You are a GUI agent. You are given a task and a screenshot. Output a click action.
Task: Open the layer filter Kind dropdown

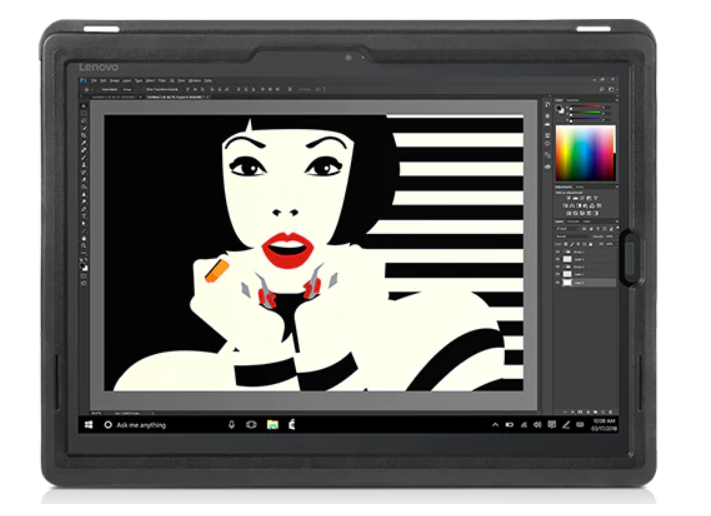click(567, 229)
